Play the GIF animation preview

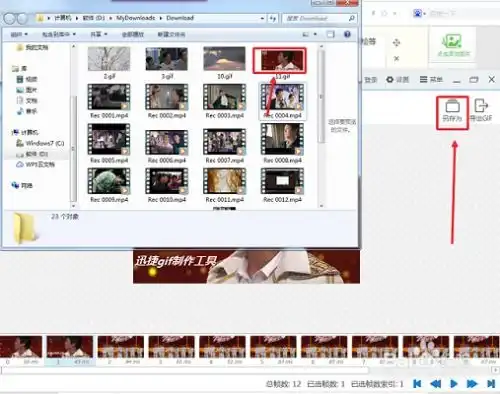click(x=454, y=384)
